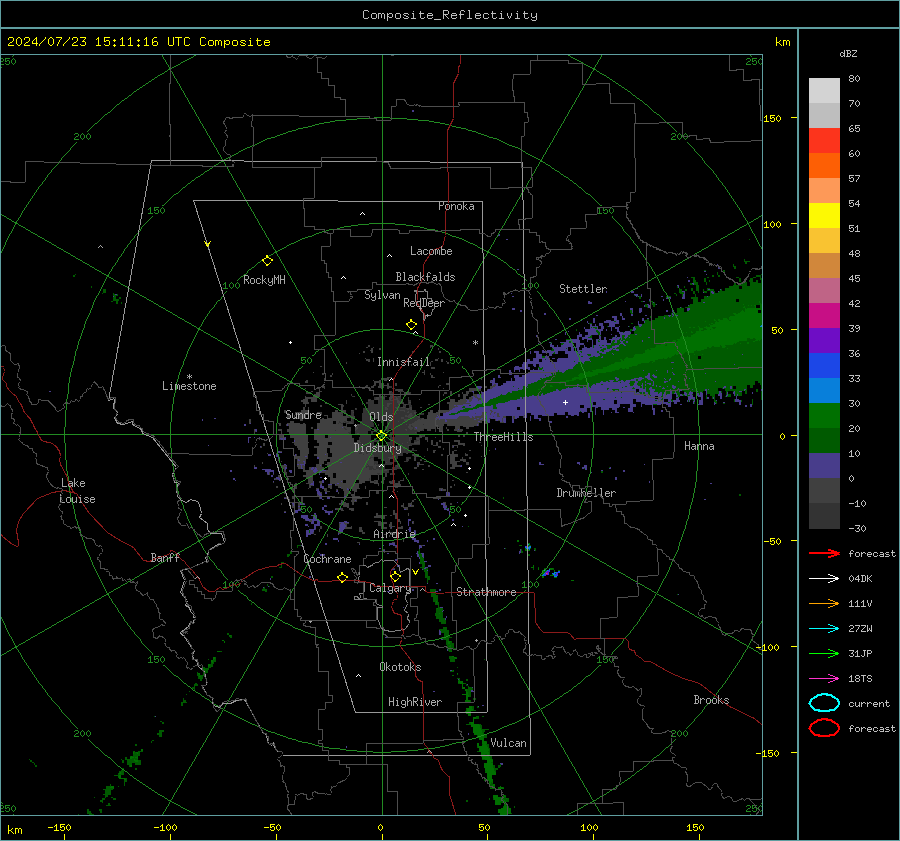The image size is (900, 841).
Task: Click the Ponoka city label
Action: pyautogui.click(x=456, y=206)
